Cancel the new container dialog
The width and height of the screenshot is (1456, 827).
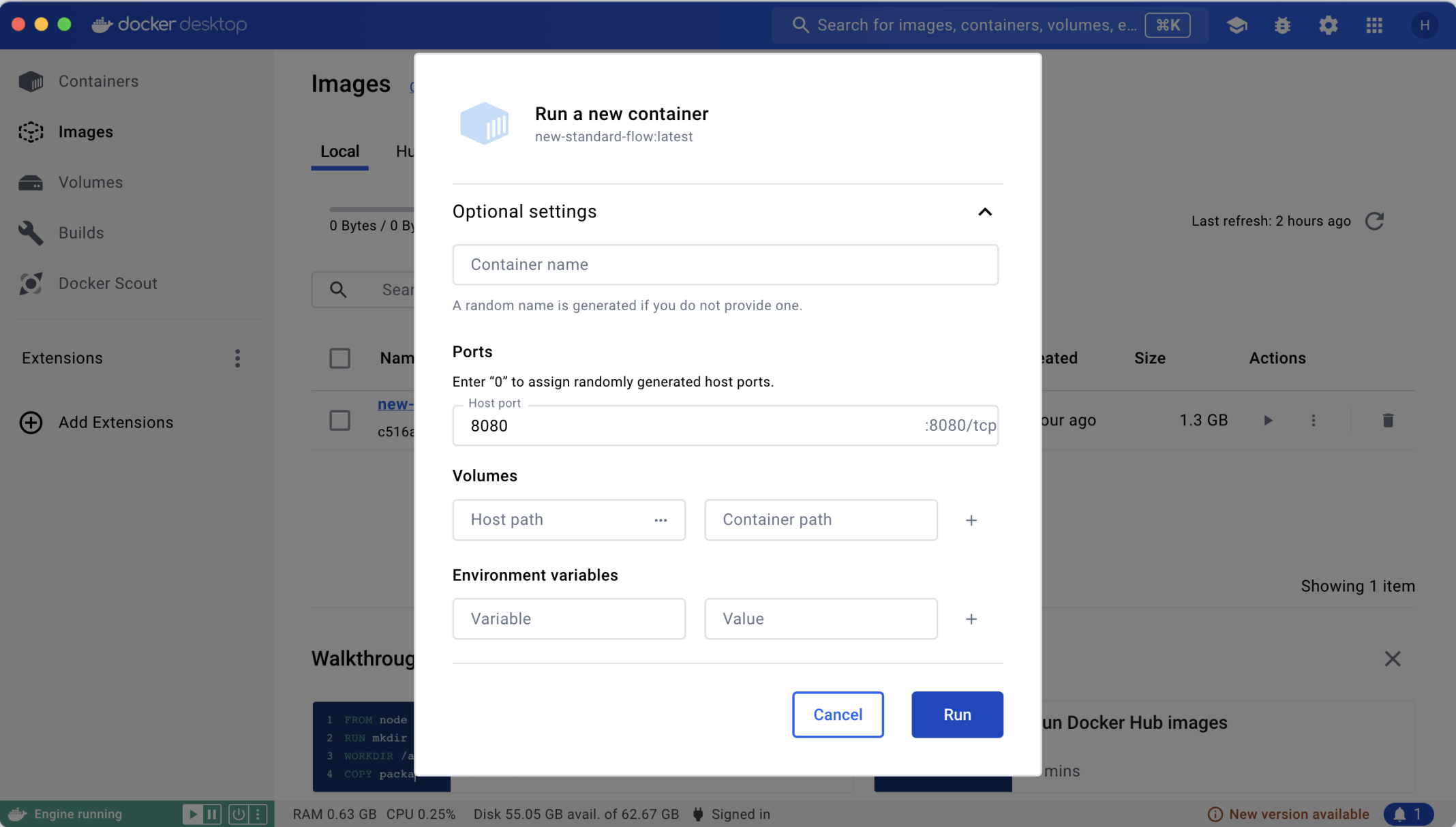tap(837, 715)
